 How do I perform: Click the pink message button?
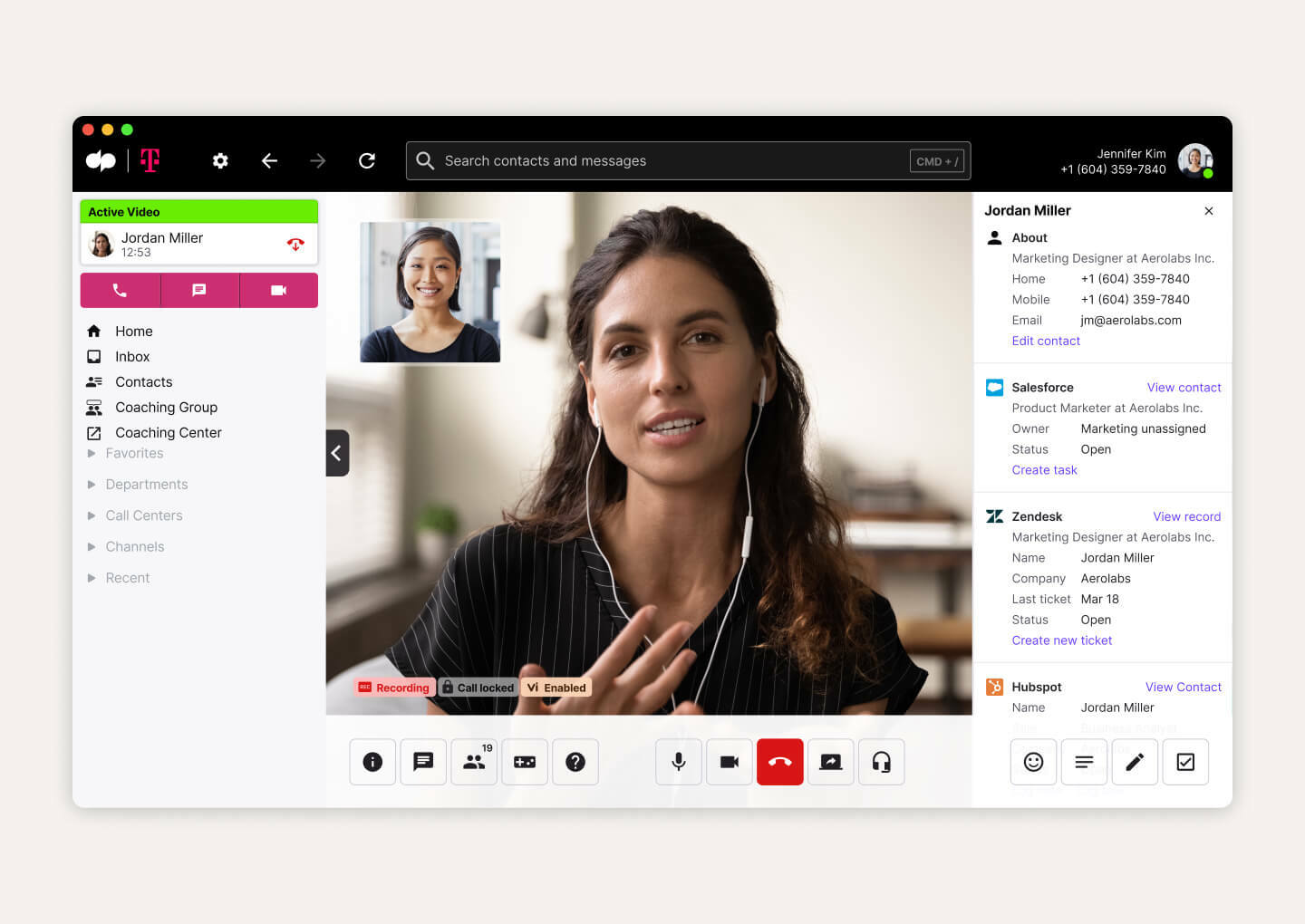coord(199,290)
